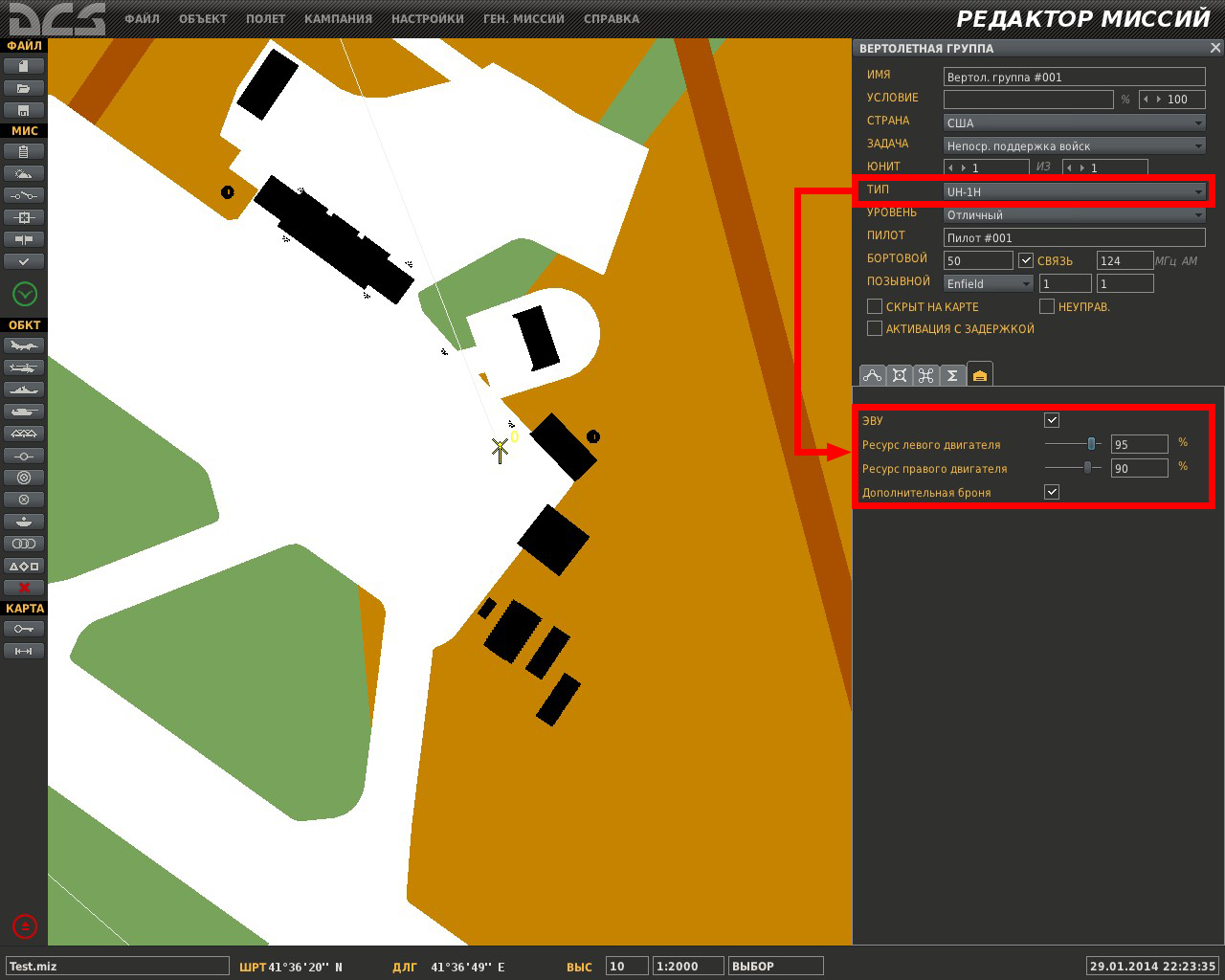Screen dimensions: 1225x980
Task: Click the circle-with-X tool in ОБКТ section
Action: [x=24, y=500]
